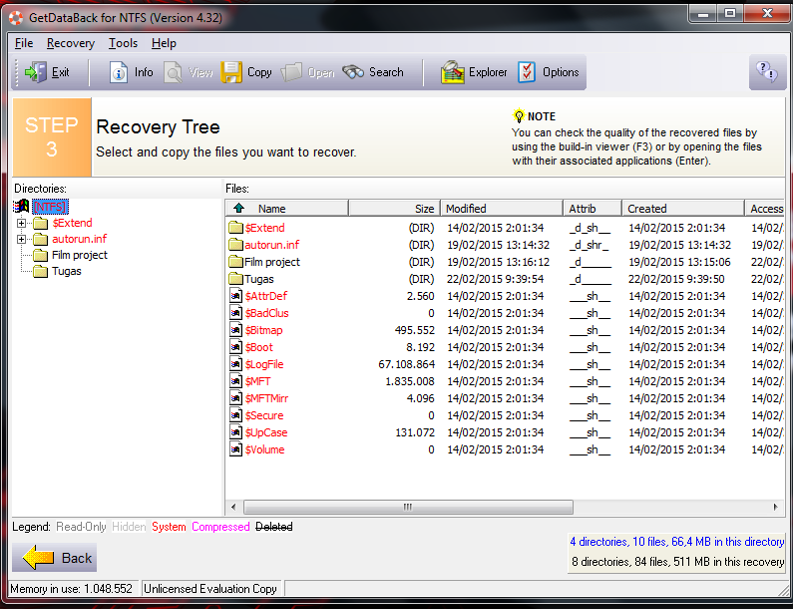Screen dimensions: 793x609
Task: Click the 67.108.864 size value
Action: [x=406, y=364]
